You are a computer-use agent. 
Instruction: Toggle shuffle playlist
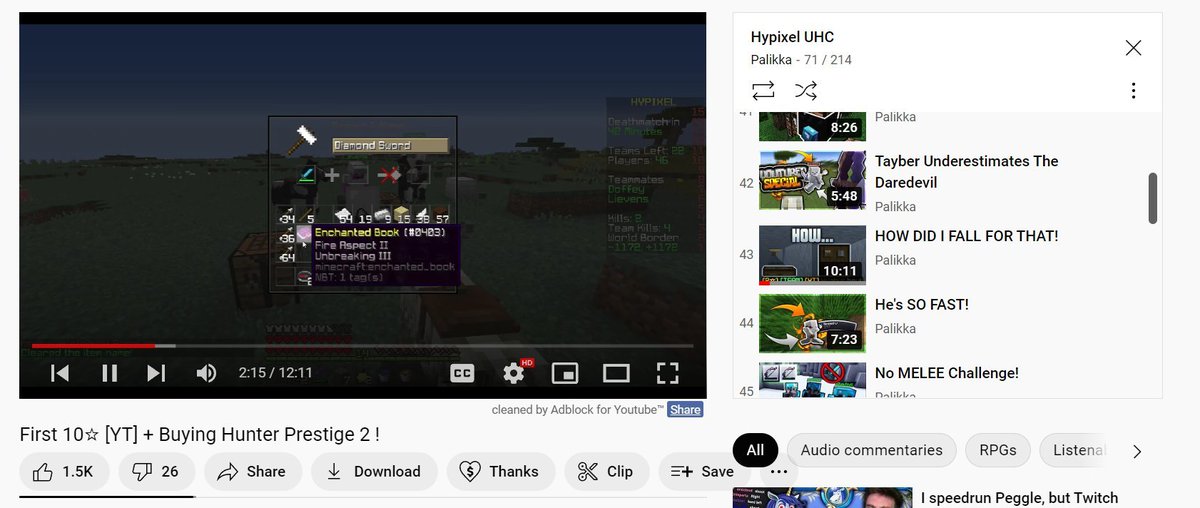(806, 91)
